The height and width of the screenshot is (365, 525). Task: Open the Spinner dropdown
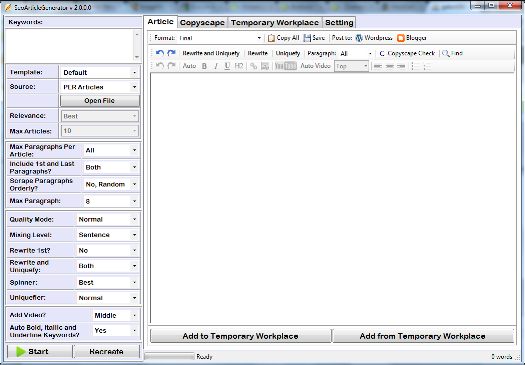pyautogui.click(x=107, y=282)
